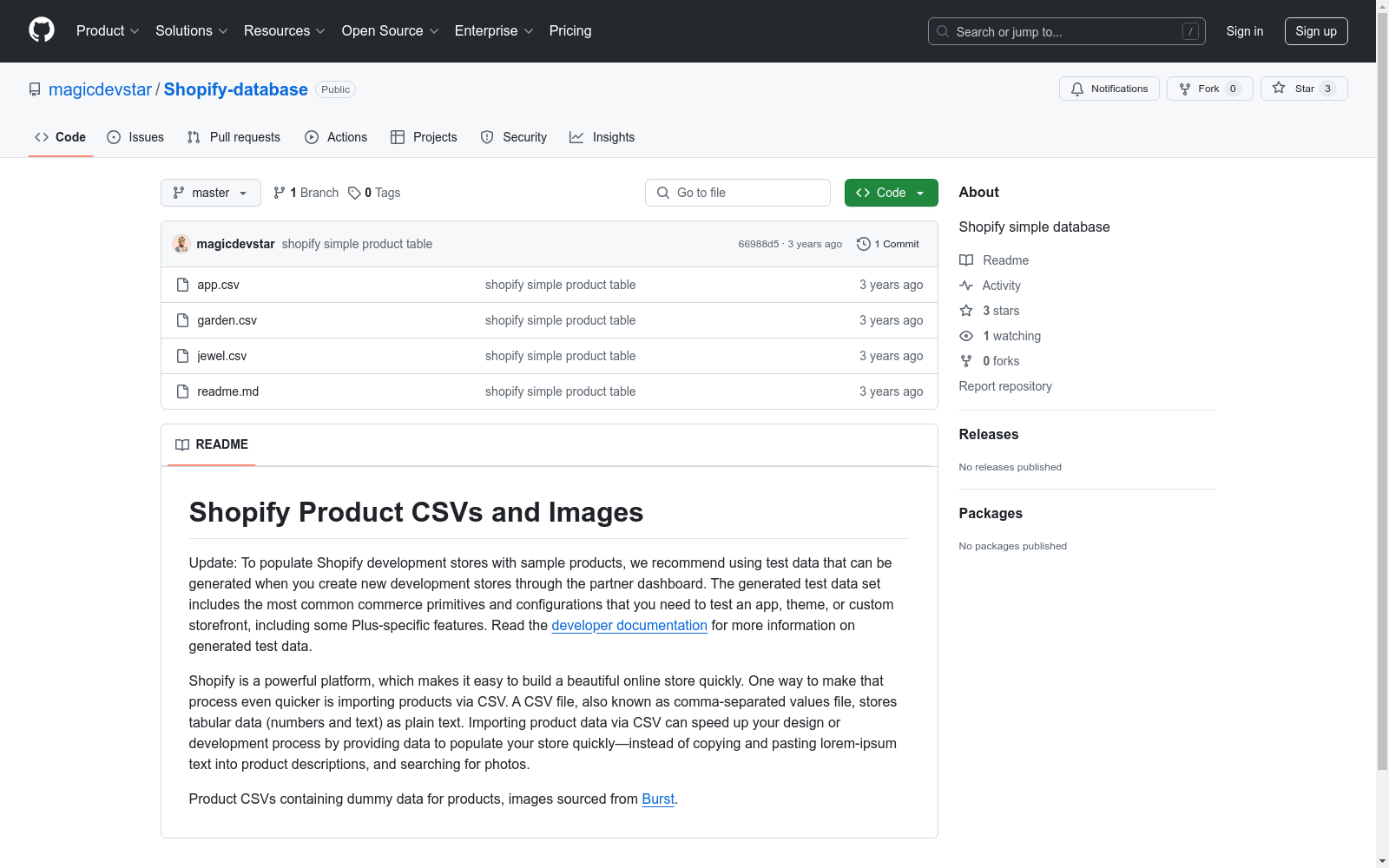Click the history clock icon near 1 Commit
Viewport: 1389px width, 868px height.
(x=864, y=244)
